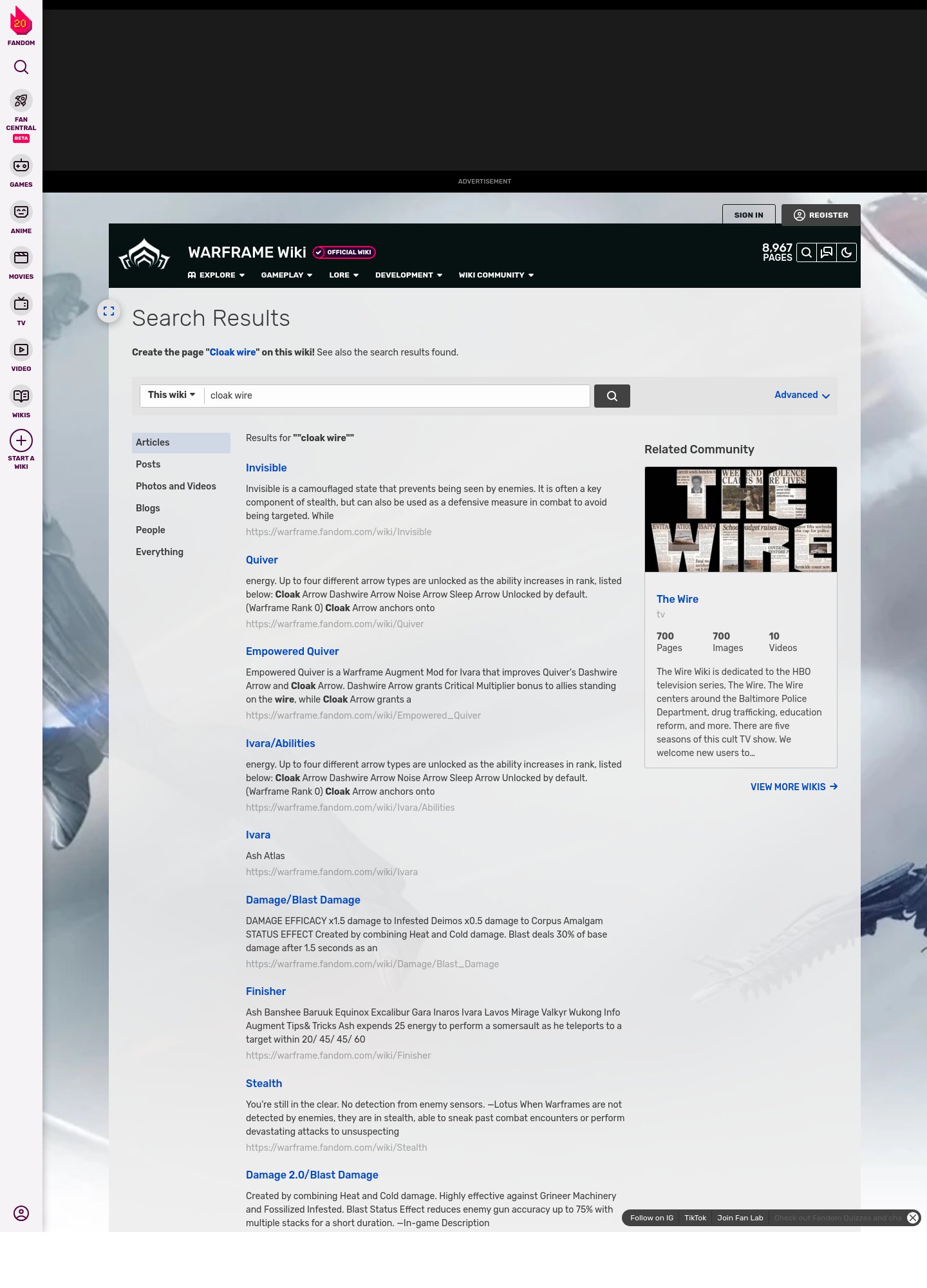Open the Ivara result
Image resolution: width=927 pixels, height=1288 pixels.
[258, 835]
